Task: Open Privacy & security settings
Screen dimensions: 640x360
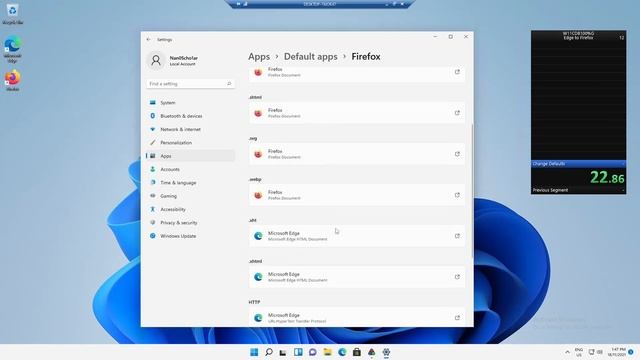Action: [x=190, y=222]
